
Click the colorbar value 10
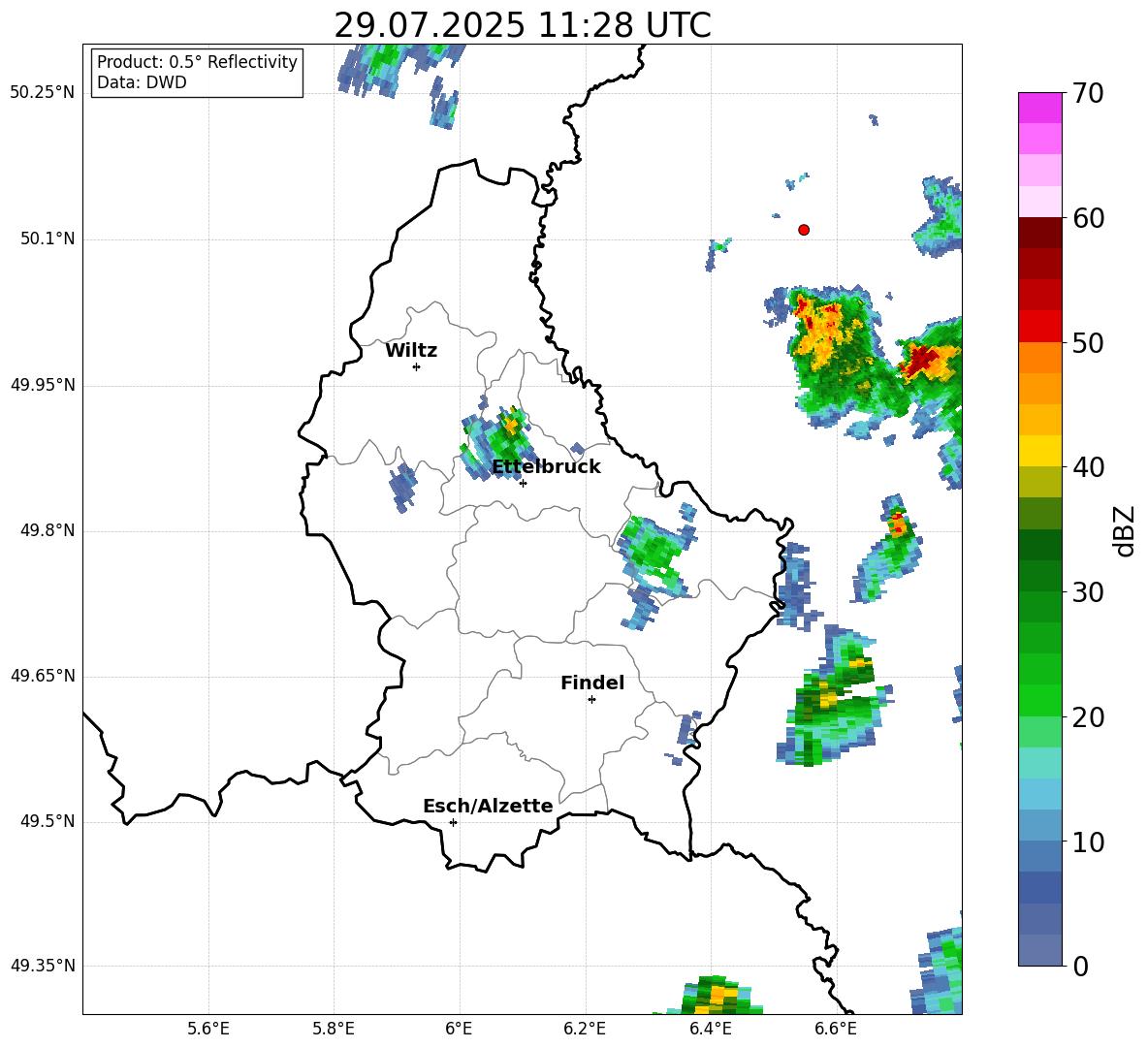[x=1087, y=842]
